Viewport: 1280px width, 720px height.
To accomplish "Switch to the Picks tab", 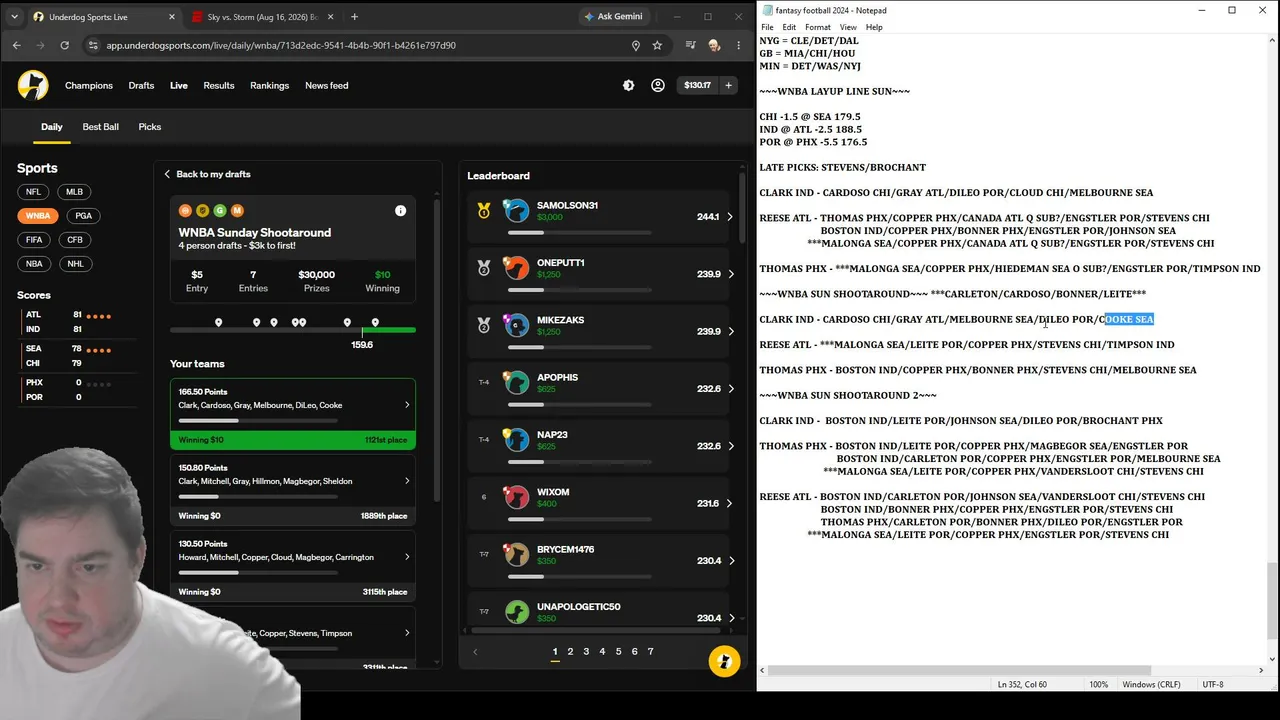I will [150, 127].
